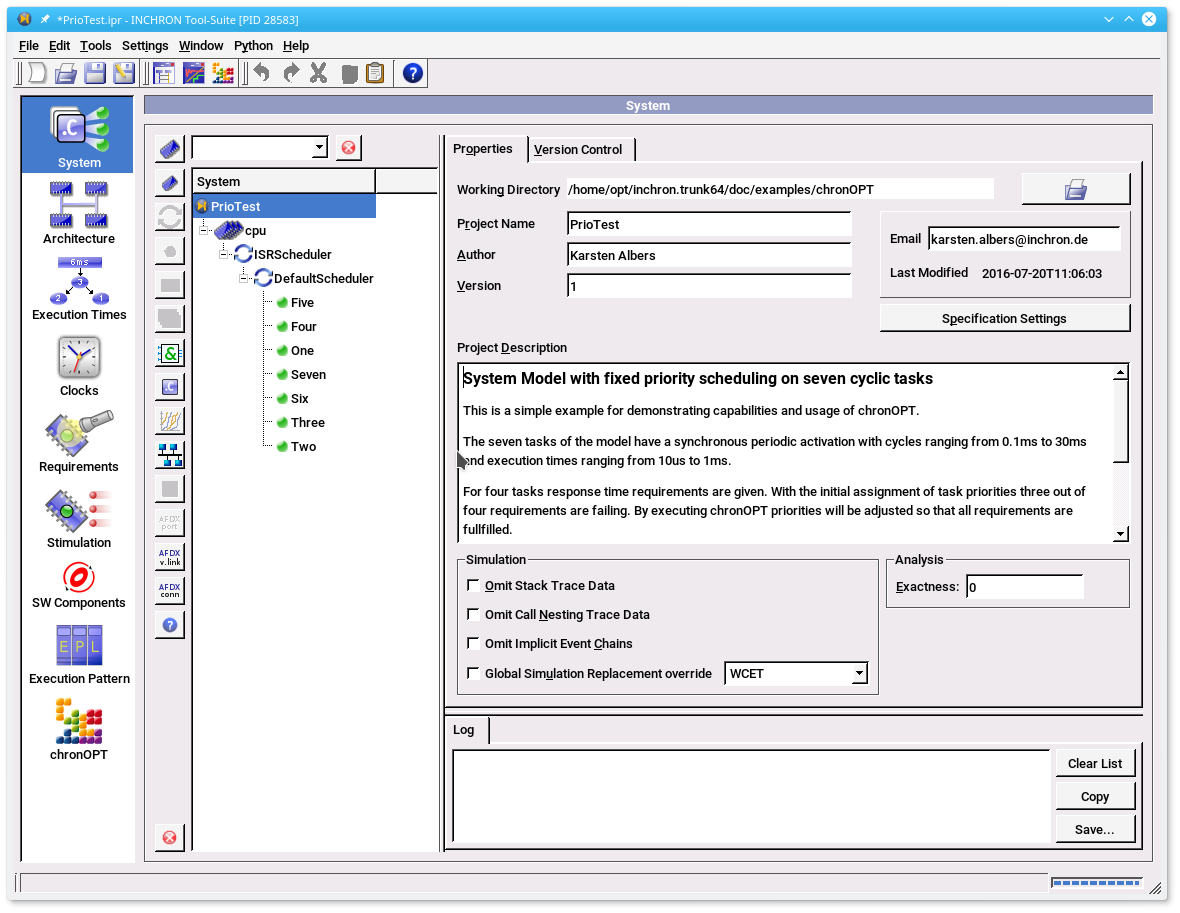The image size is (1180, 913).
Task: Click the red X icon beside the tree filter combo box
Action: [348, 148]
